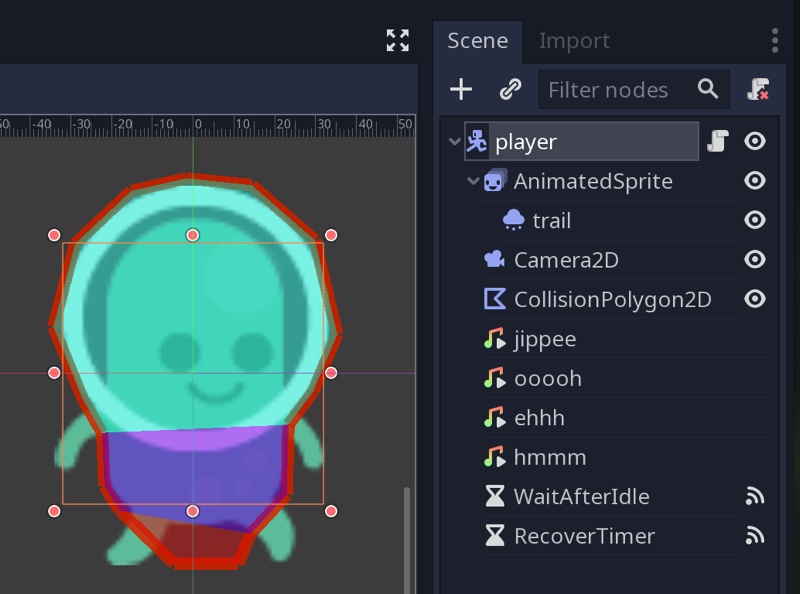Select the Camera2D node
800x594 pixels.
566,260
